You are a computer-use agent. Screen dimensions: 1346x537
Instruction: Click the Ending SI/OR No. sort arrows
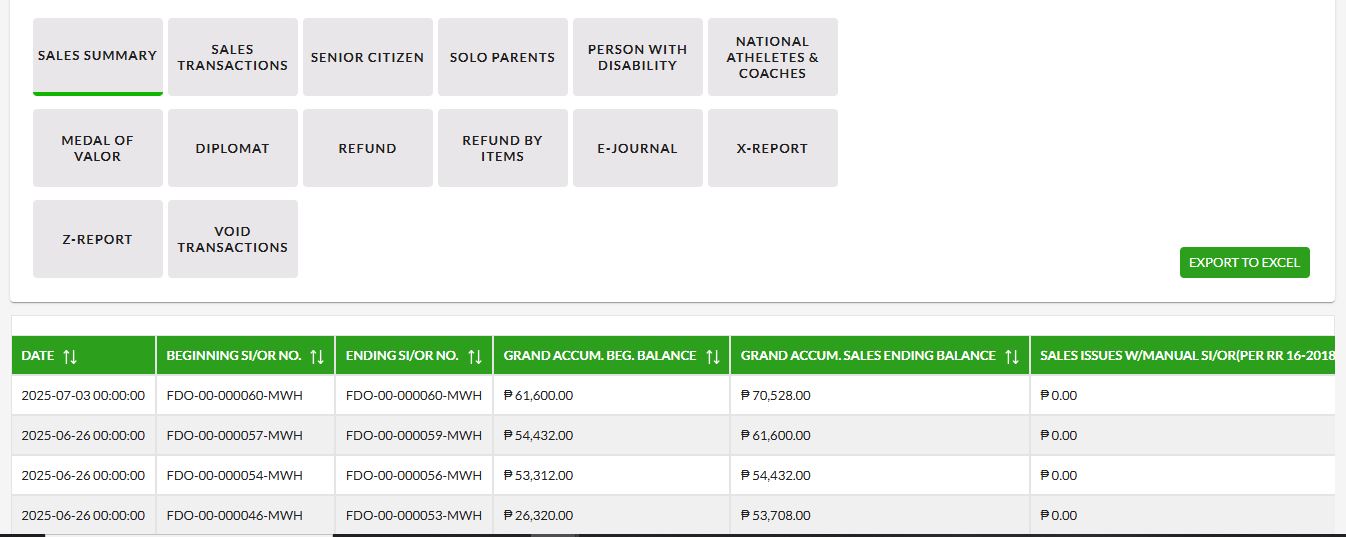click(x=475, y=356)
